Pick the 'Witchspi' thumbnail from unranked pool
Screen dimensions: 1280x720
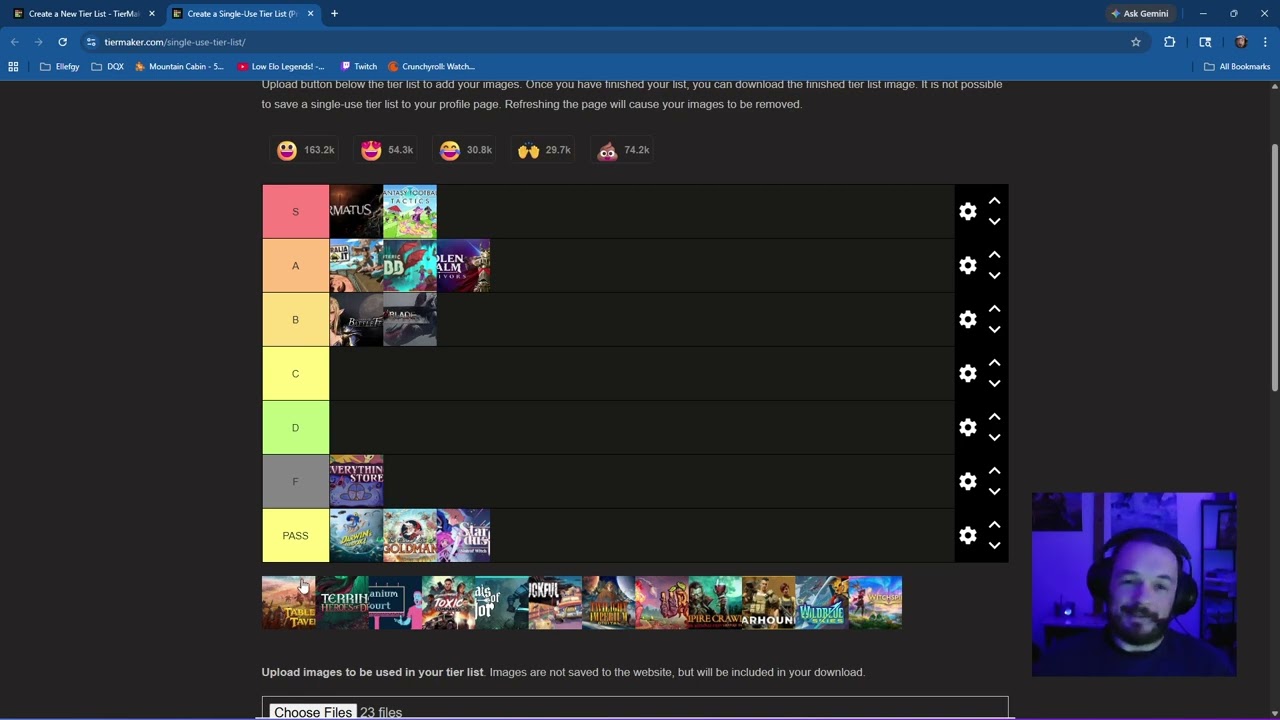coord(875,602)
